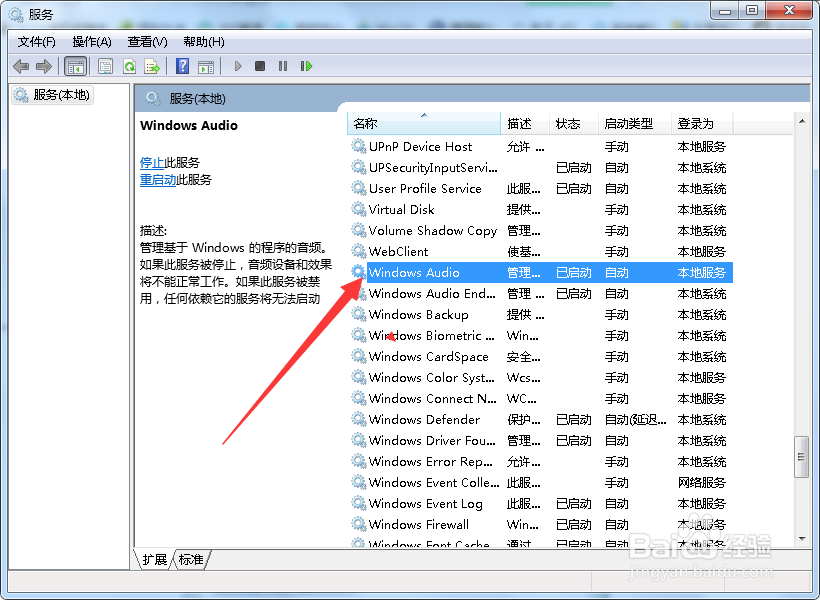Click the Restart Service icon
The image size is (820, 600).
pos(306,66)
